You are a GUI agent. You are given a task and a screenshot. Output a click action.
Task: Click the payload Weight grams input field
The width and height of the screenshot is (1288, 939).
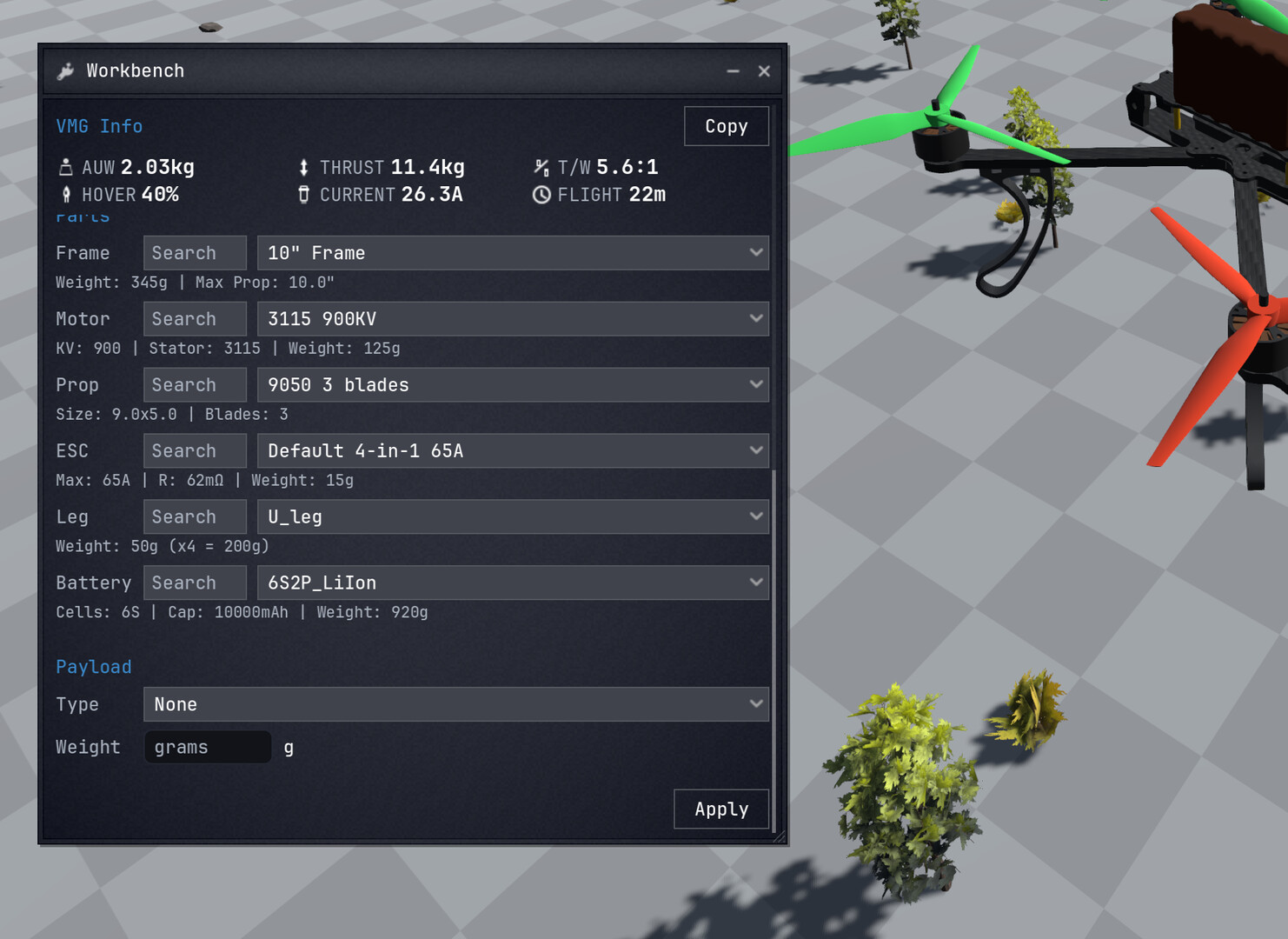(x=208, y=747)
